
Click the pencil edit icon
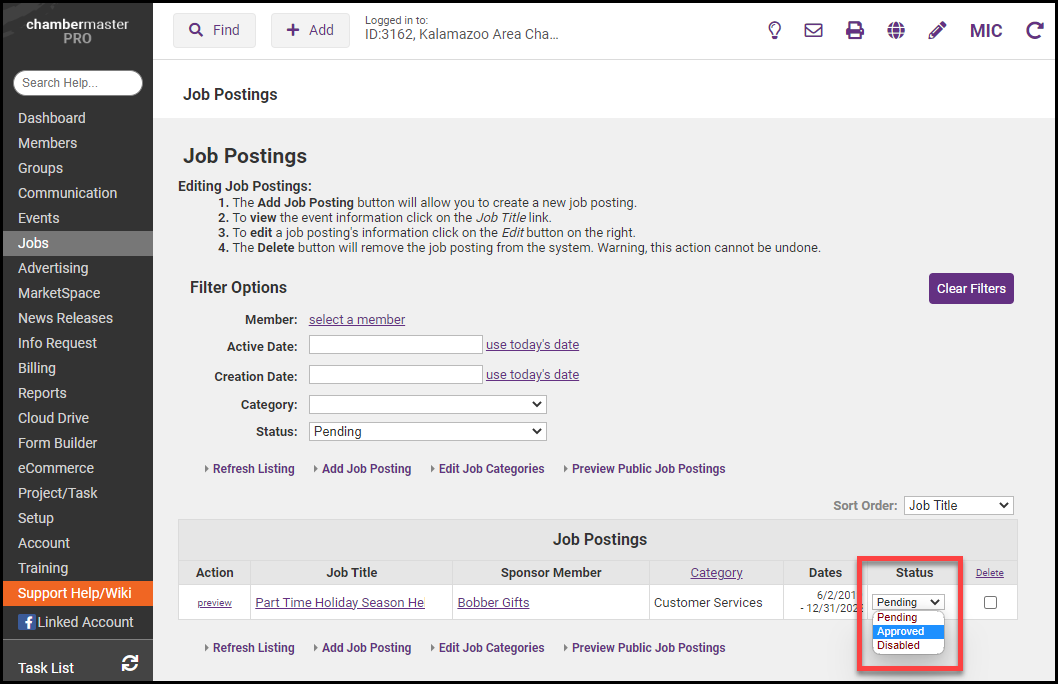[x=937, y=30]
